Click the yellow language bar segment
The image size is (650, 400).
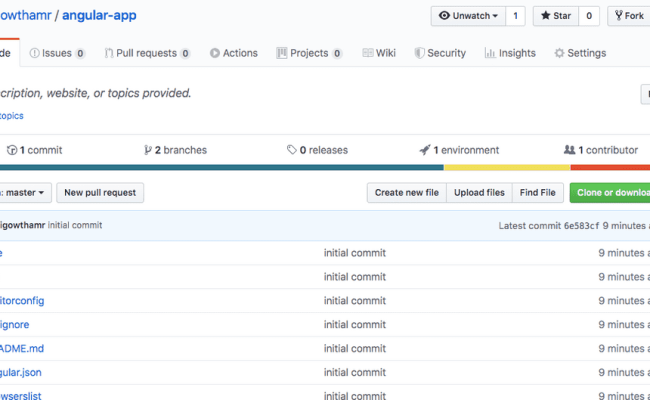pyautogui.click(x=507, y=167)
